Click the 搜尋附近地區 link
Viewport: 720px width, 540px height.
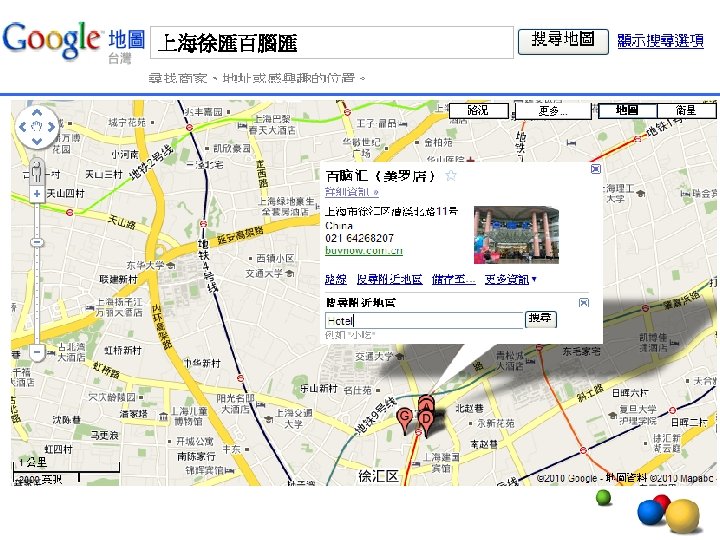coord(389,279)
